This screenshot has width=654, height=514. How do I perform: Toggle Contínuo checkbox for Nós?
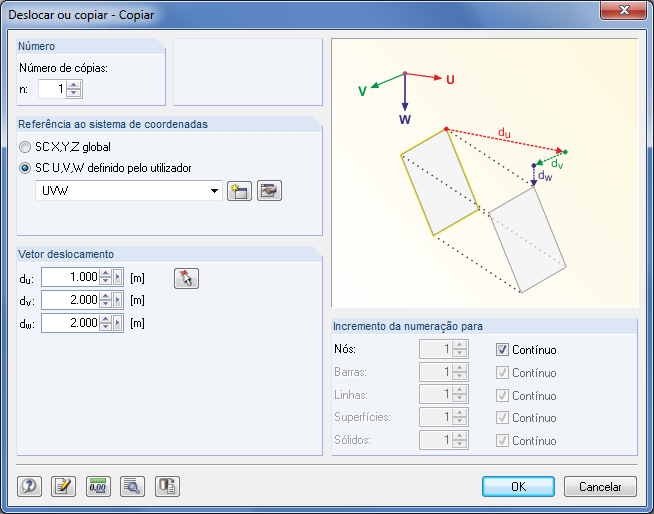[x=502, y=350]
